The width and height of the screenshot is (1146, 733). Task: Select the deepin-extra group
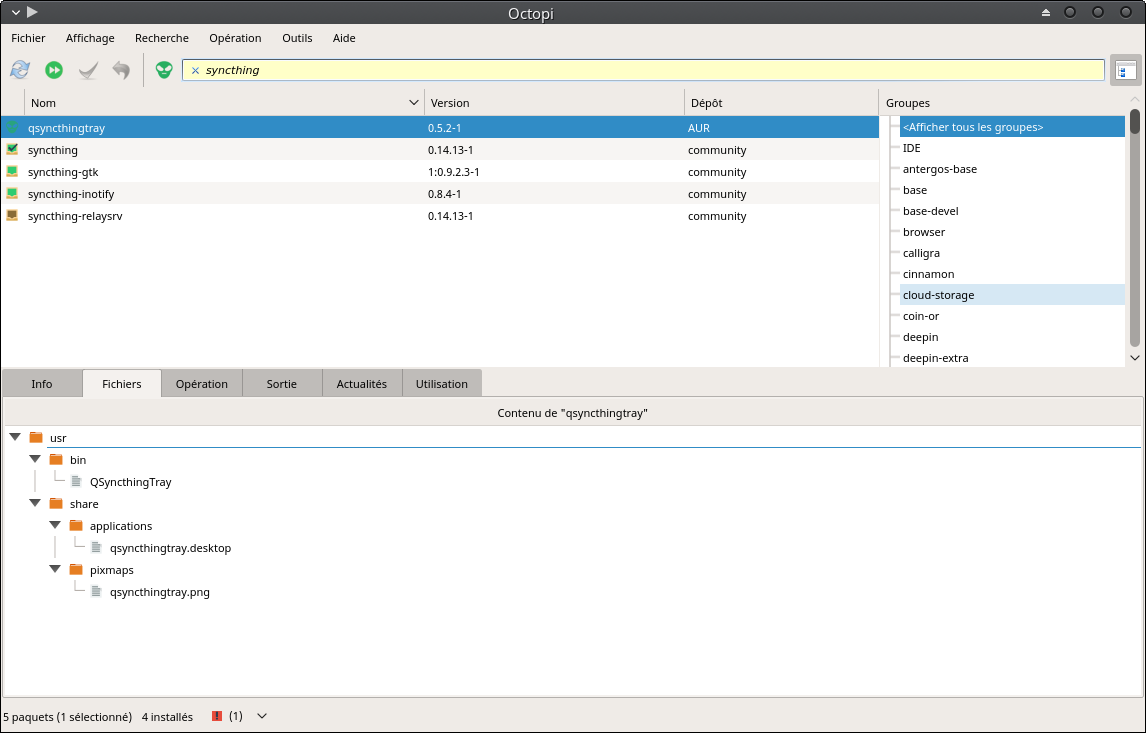(1012, 358)
